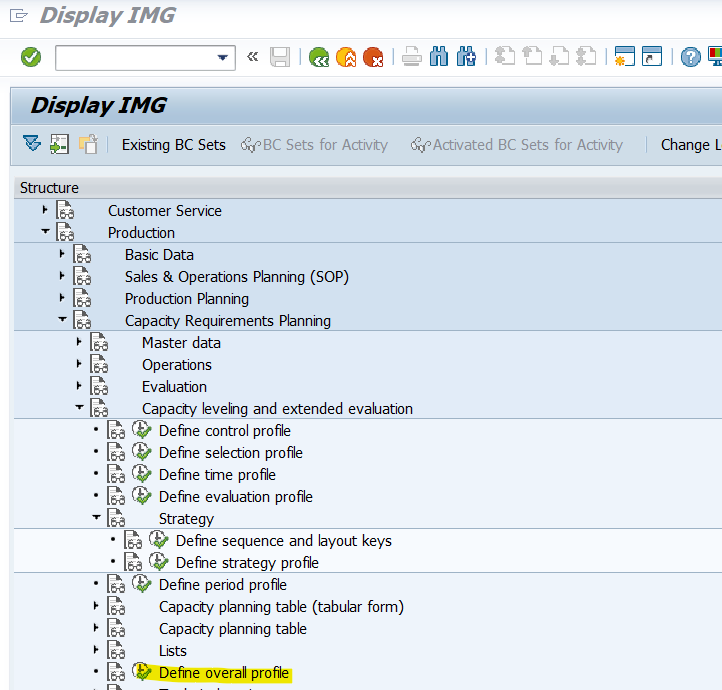Viewport: 722px width, 690px height.
Task: Open the window menu icon beside the title
Action: coord(19,16)
